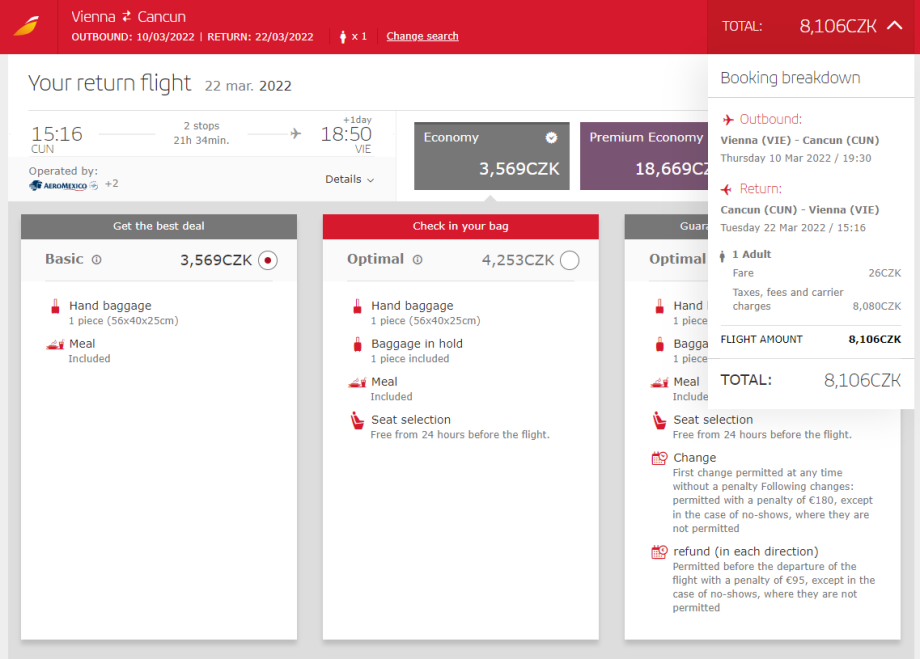This screenshot has height=659, width=920.
Task: Click the info icon beside Basic fare
Action: point(97,260)
